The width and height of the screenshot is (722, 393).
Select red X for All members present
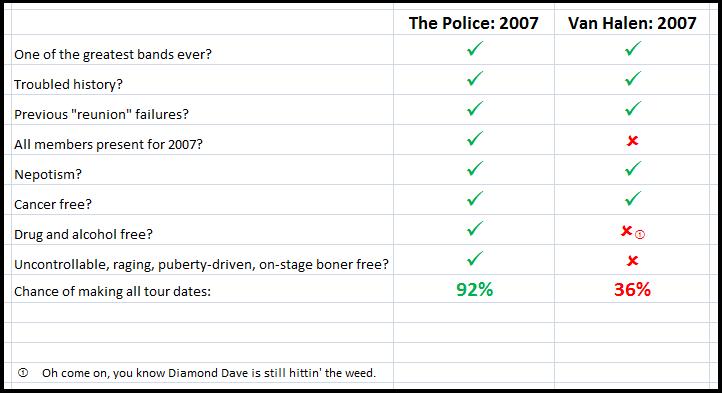click(632, 141)
